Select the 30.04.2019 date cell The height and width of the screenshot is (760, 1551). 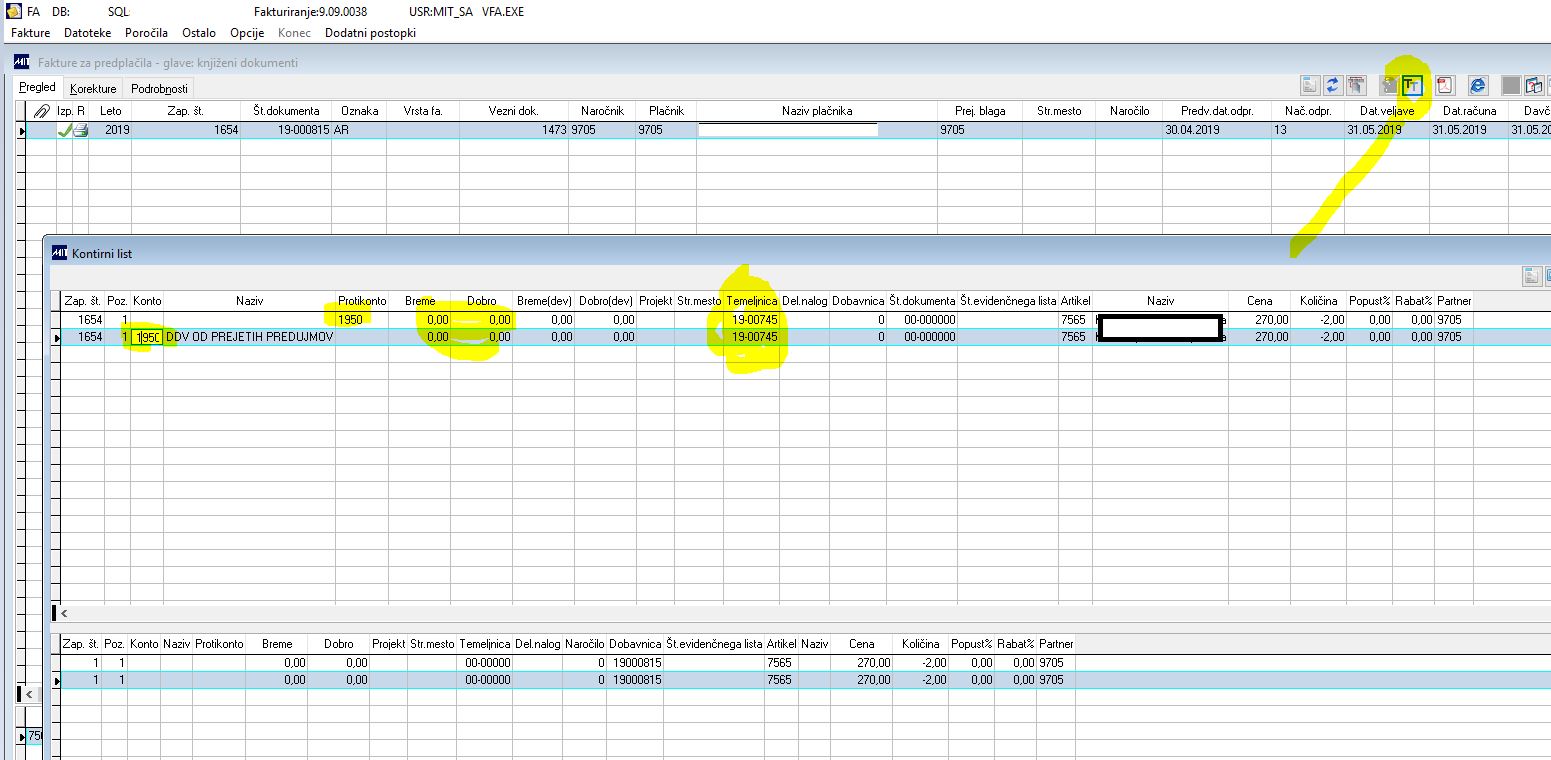click(x=1217, y=130)
